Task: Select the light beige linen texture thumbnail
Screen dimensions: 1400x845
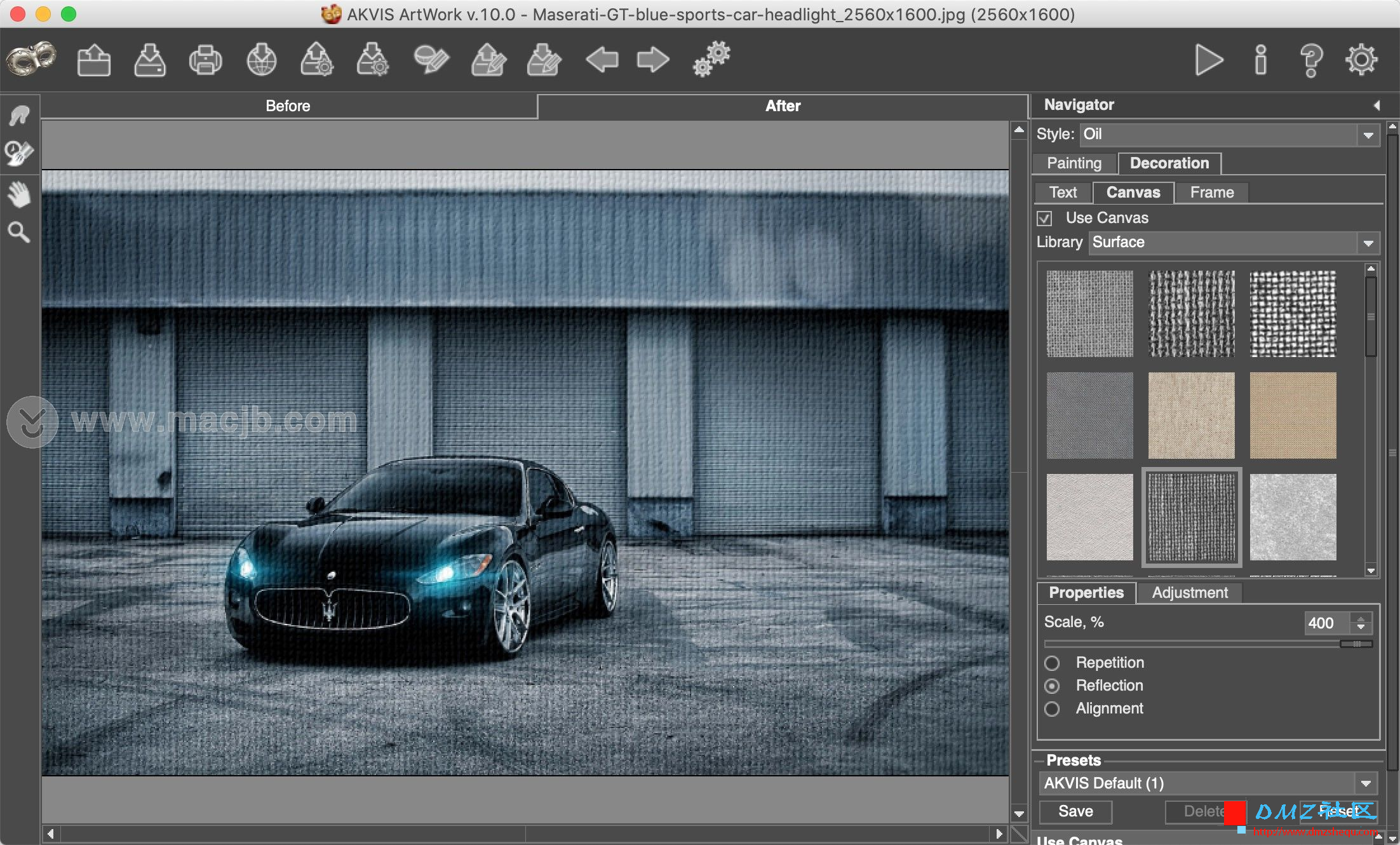Action: click(1192, 416)
